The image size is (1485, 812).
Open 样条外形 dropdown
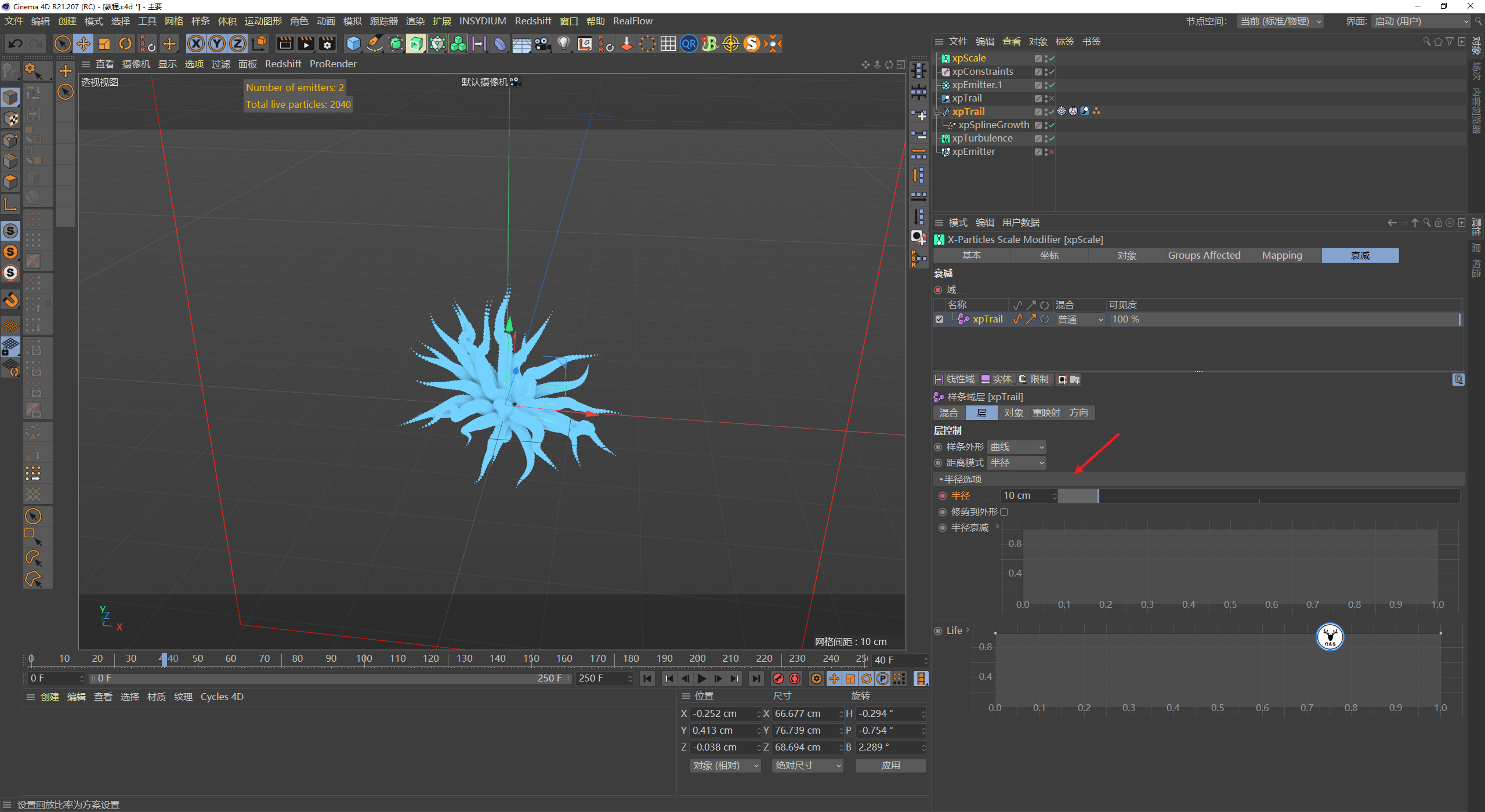coord(1017,447)
